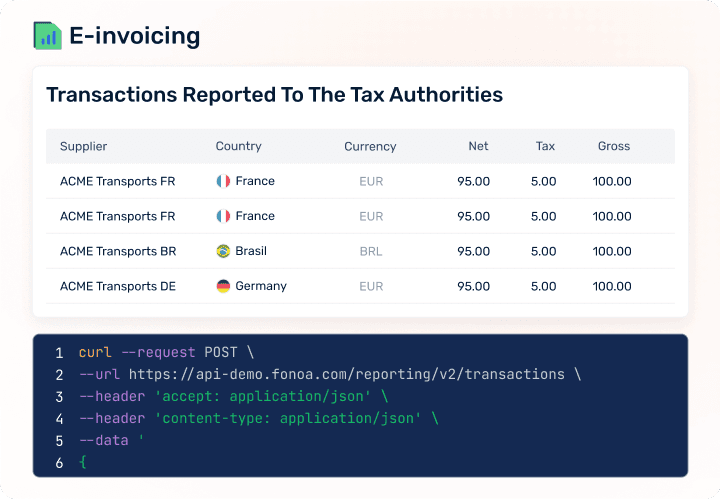720x500 pixels.
Task: Click the 'accept: application/json' header string
Action: [263, 396]
